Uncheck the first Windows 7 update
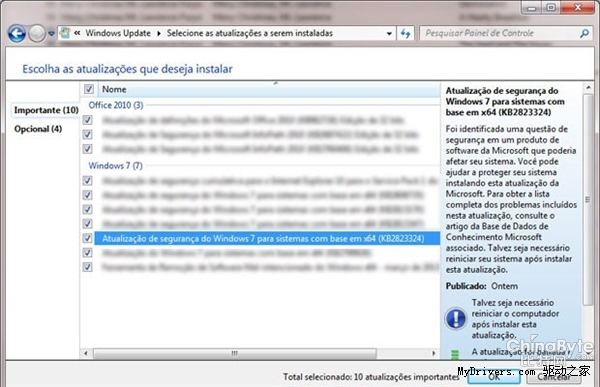This screenshot has height=387, width=600. tap(88, 180)
